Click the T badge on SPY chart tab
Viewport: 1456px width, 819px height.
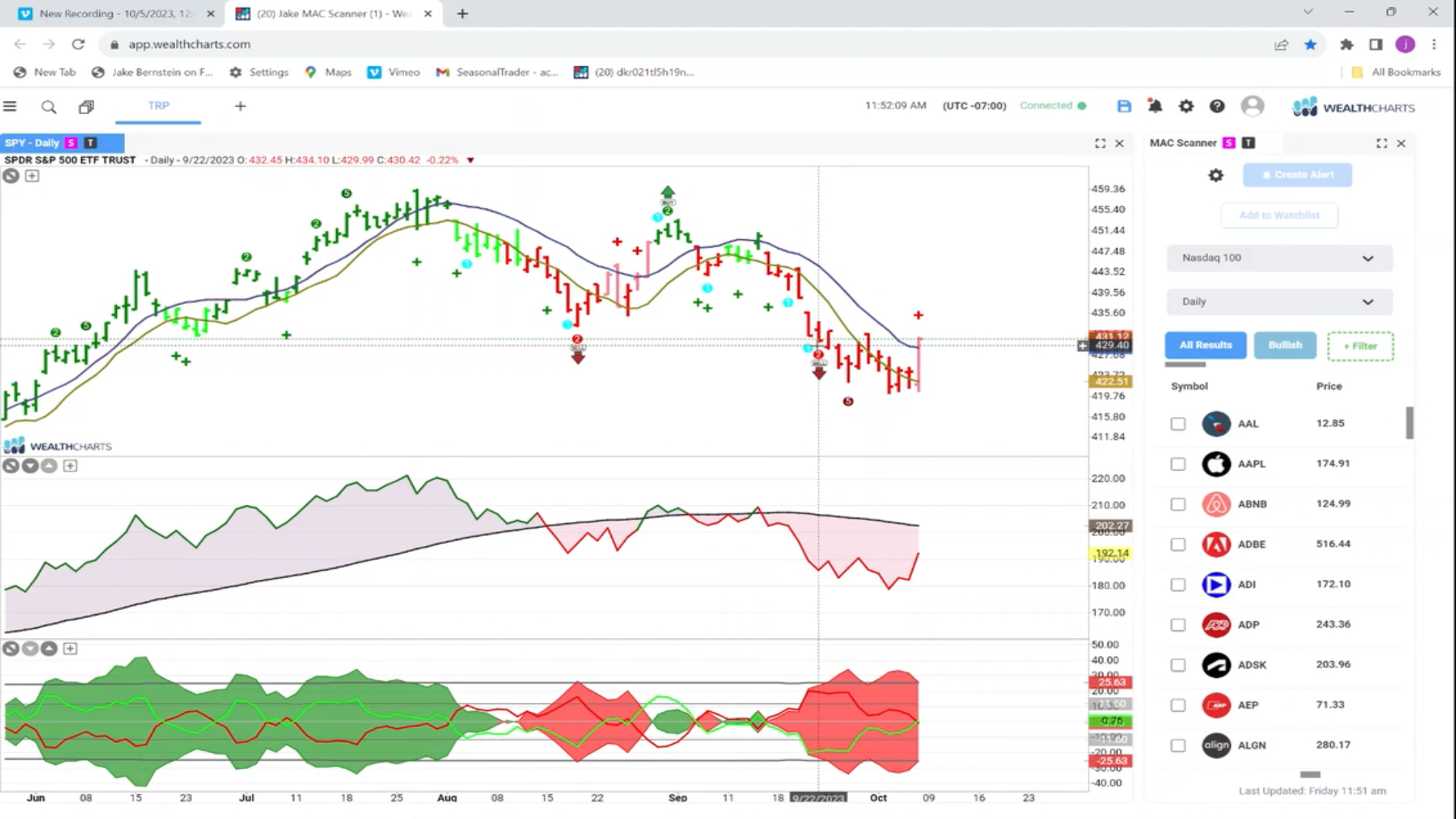[x=91, y=143]
